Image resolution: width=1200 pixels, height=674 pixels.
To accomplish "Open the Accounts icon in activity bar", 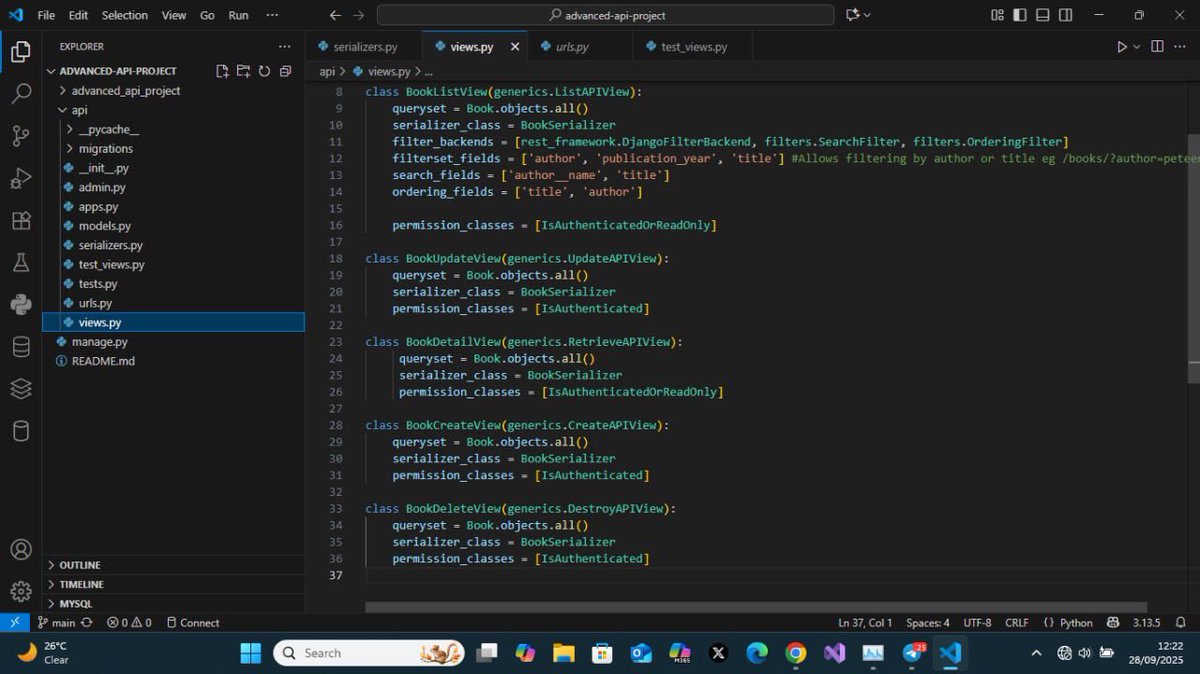I will pos(20,549).
